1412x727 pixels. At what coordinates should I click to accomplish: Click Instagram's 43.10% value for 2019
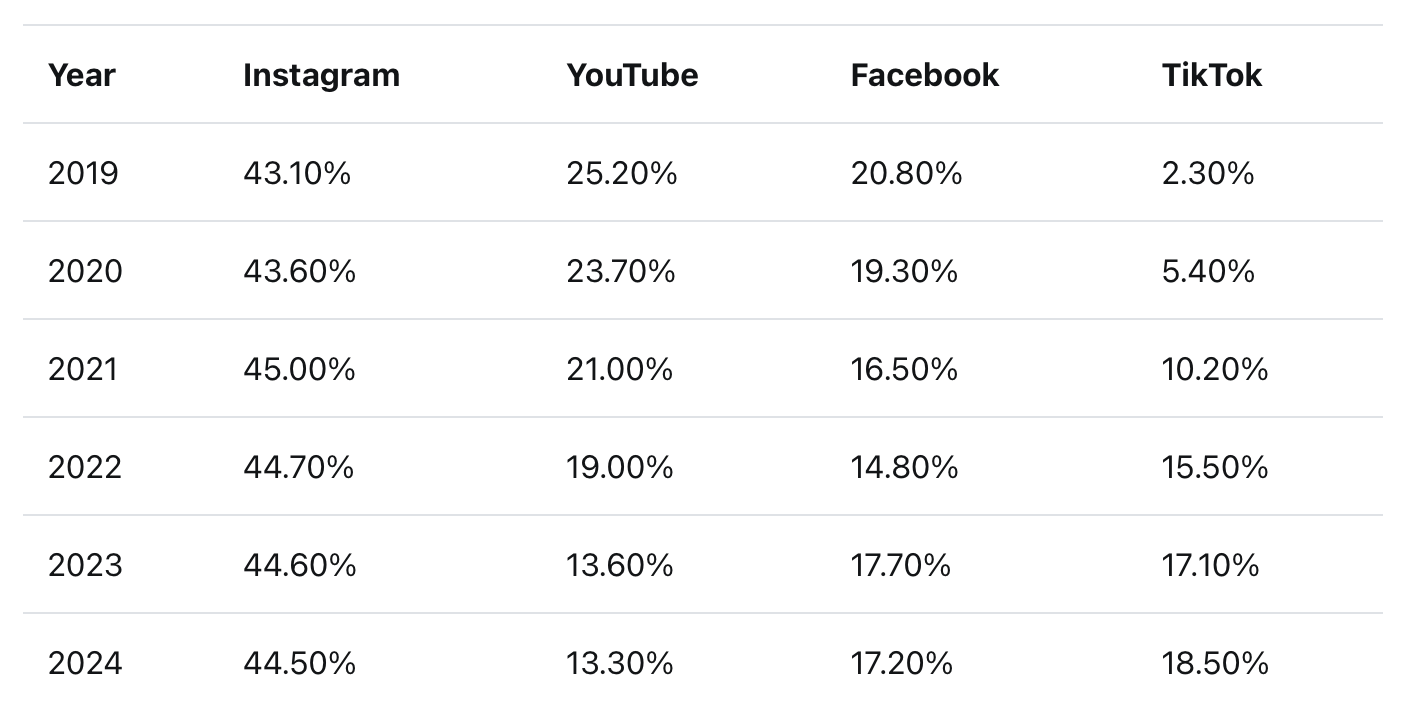coord(297,173)
